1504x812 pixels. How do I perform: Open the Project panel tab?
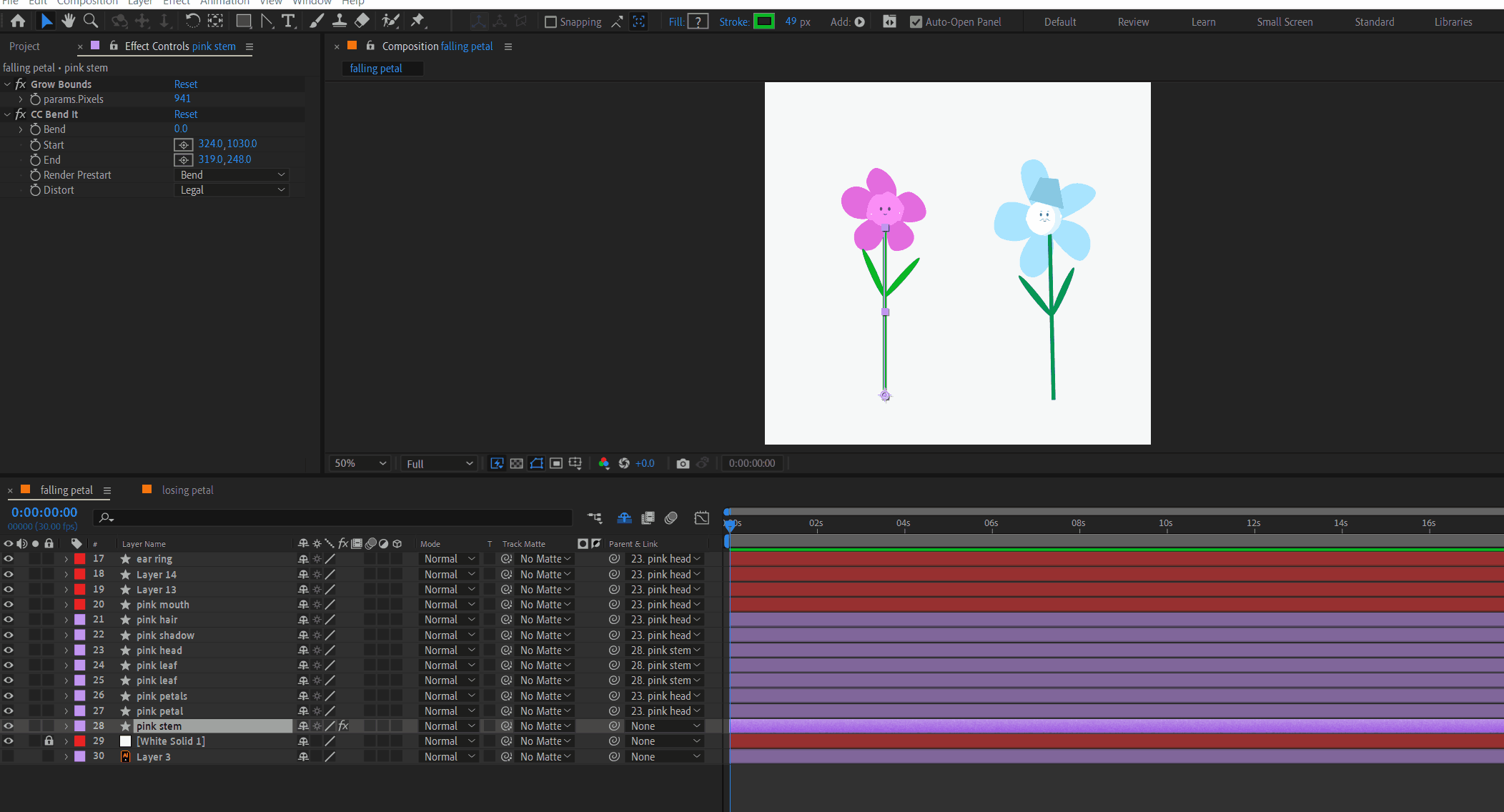point(24,46)
